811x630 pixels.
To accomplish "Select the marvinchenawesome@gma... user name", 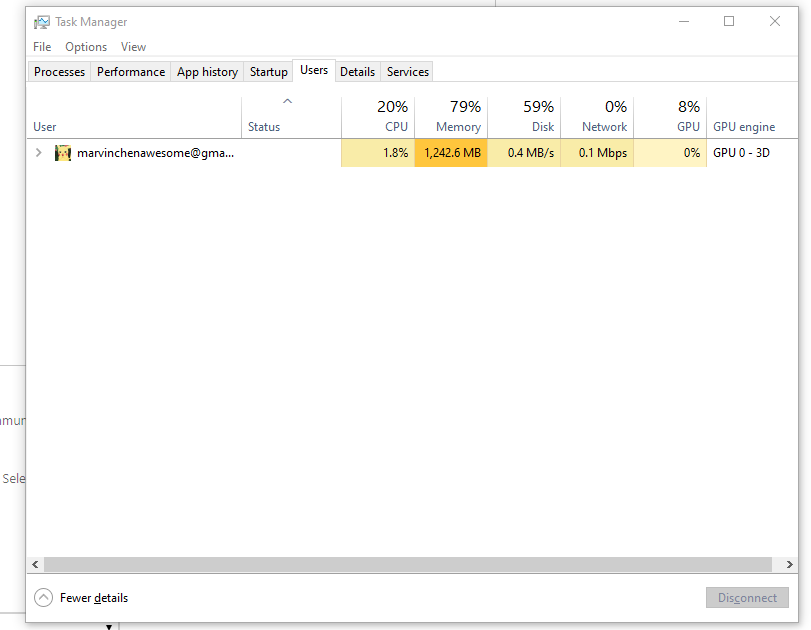I will pos(155,153).
